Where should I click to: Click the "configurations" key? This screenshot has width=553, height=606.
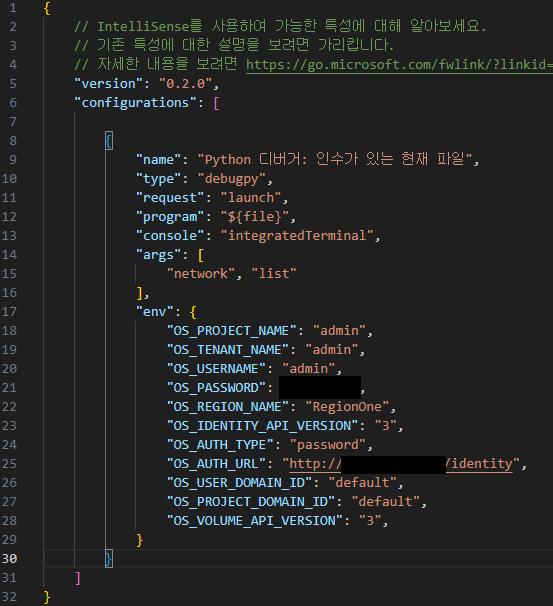click(135, 103)
